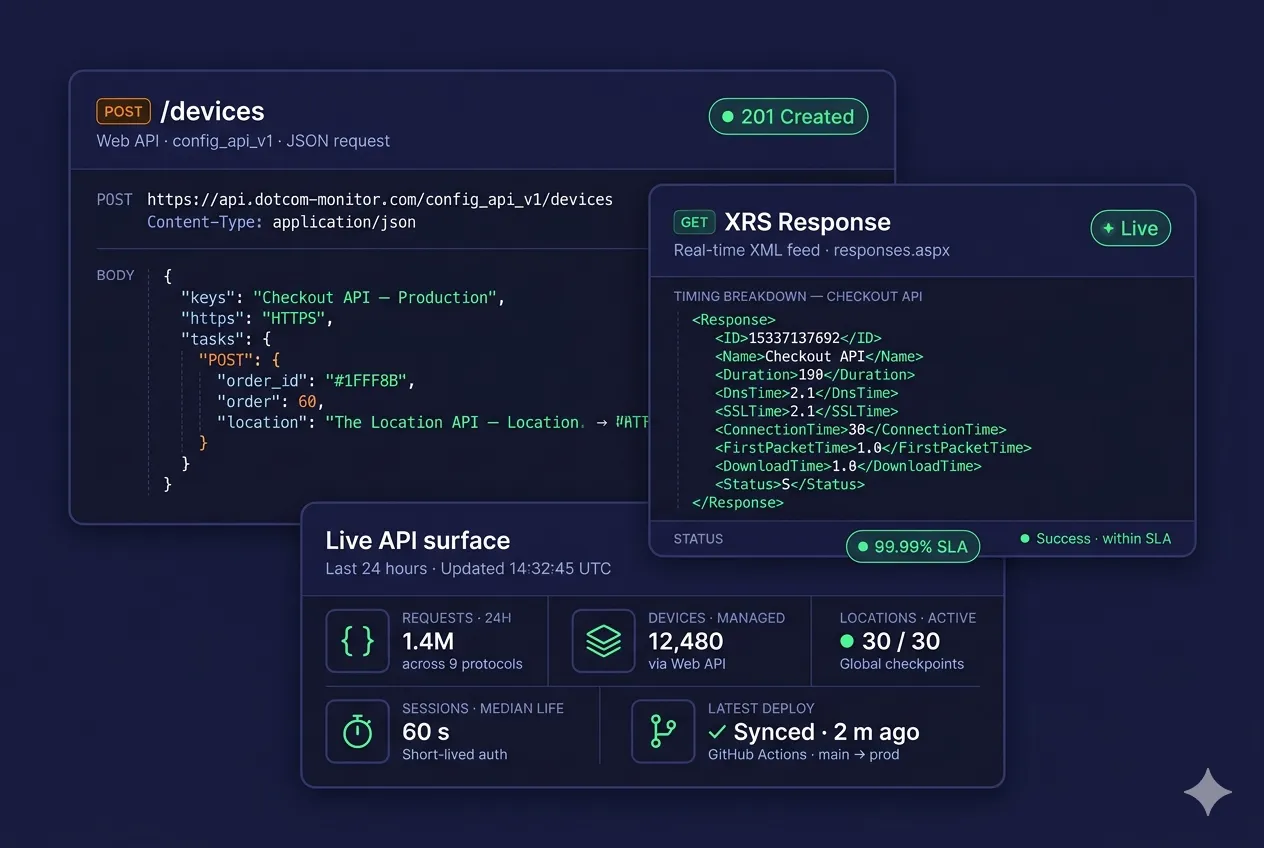Click the Duration 190 XML line
The image size is (1264, 848).
coord(815,375)
